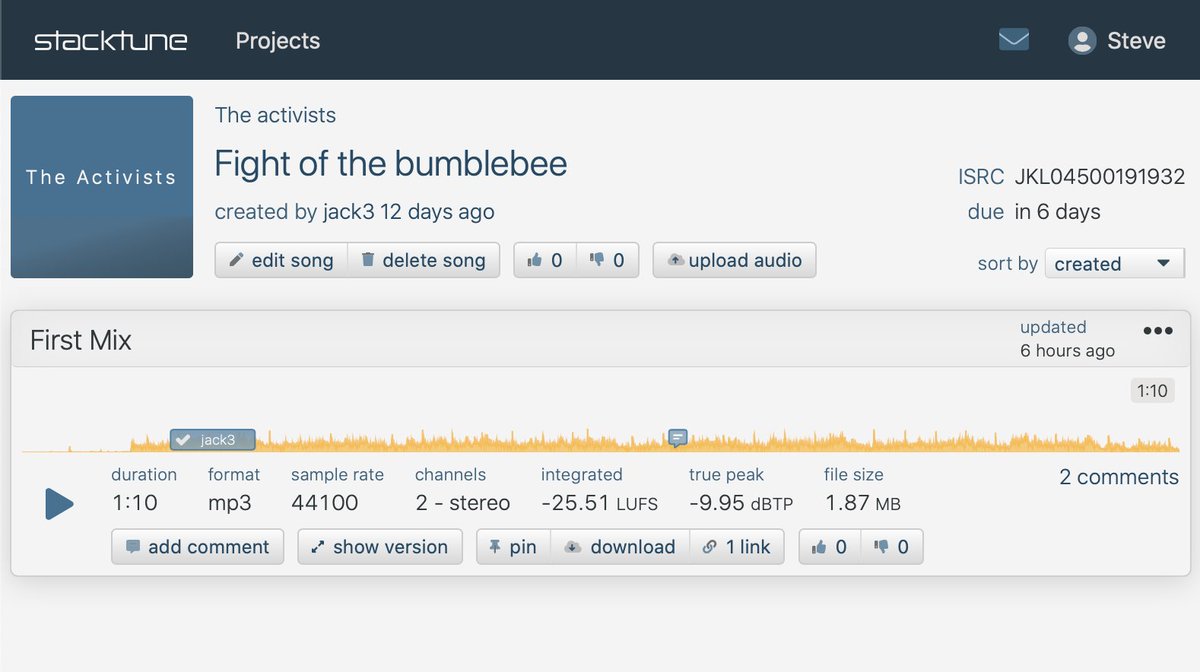
Task: Click the due in 6 days text
Action: click(1034, 212)
